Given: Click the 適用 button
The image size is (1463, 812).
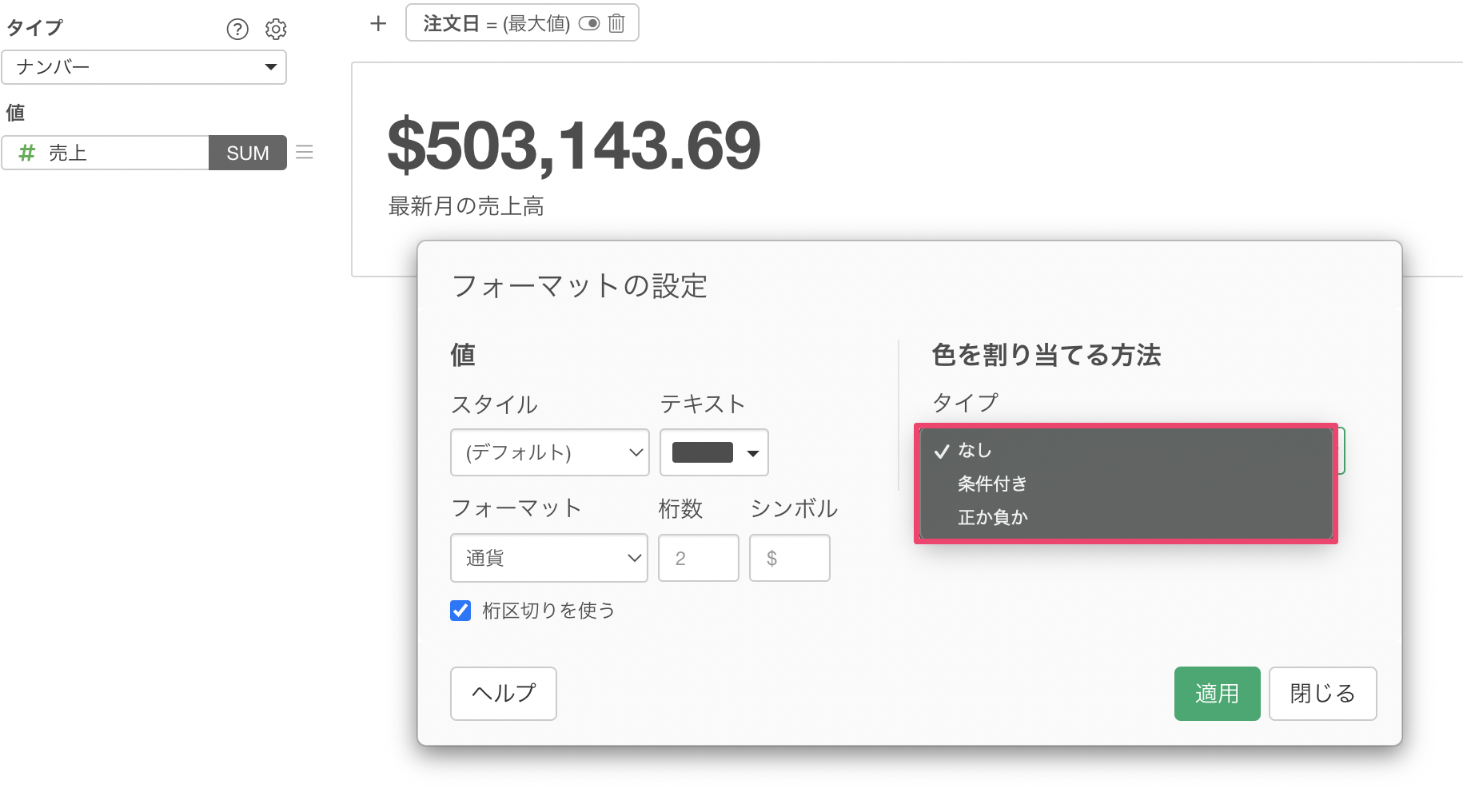Looking at the screenshot, I should pos(1217,694).
